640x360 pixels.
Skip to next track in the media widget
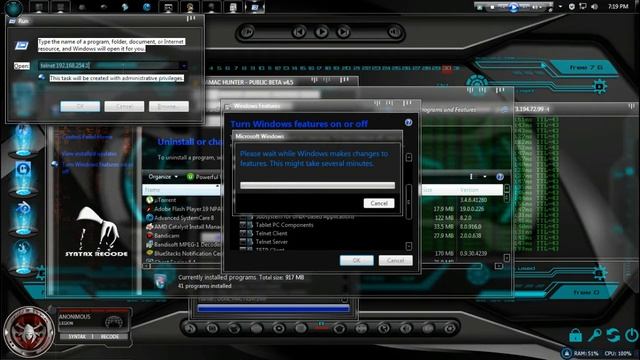(343, 31)
